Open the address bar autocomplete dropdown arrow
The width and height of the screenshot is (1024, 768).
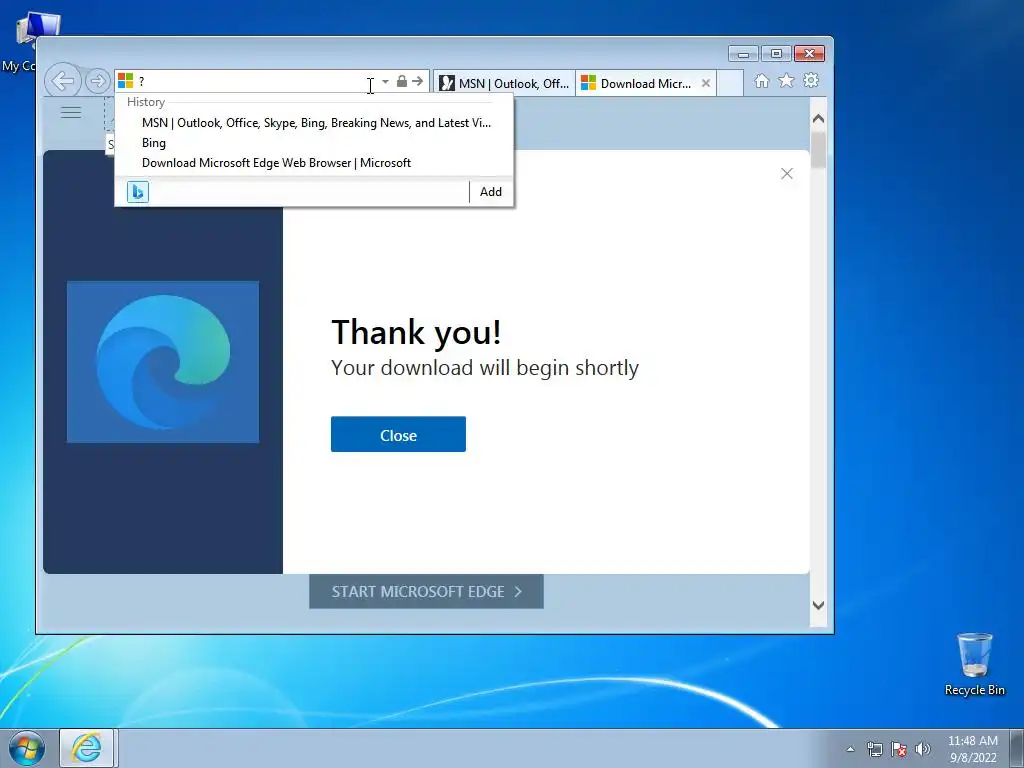click(385, 82)
